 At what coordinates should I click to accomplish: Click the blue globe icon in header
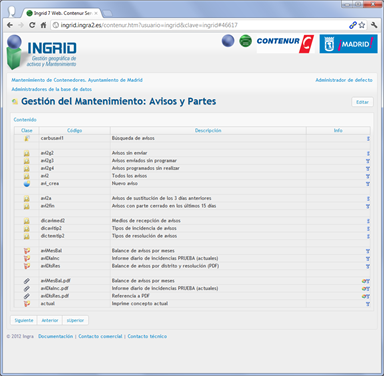[x=228, y=41]
